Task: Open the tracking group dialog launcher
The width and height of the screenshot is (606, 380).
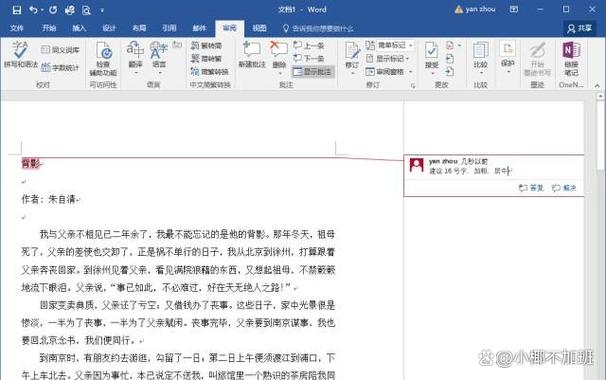Action: [413, 86]
